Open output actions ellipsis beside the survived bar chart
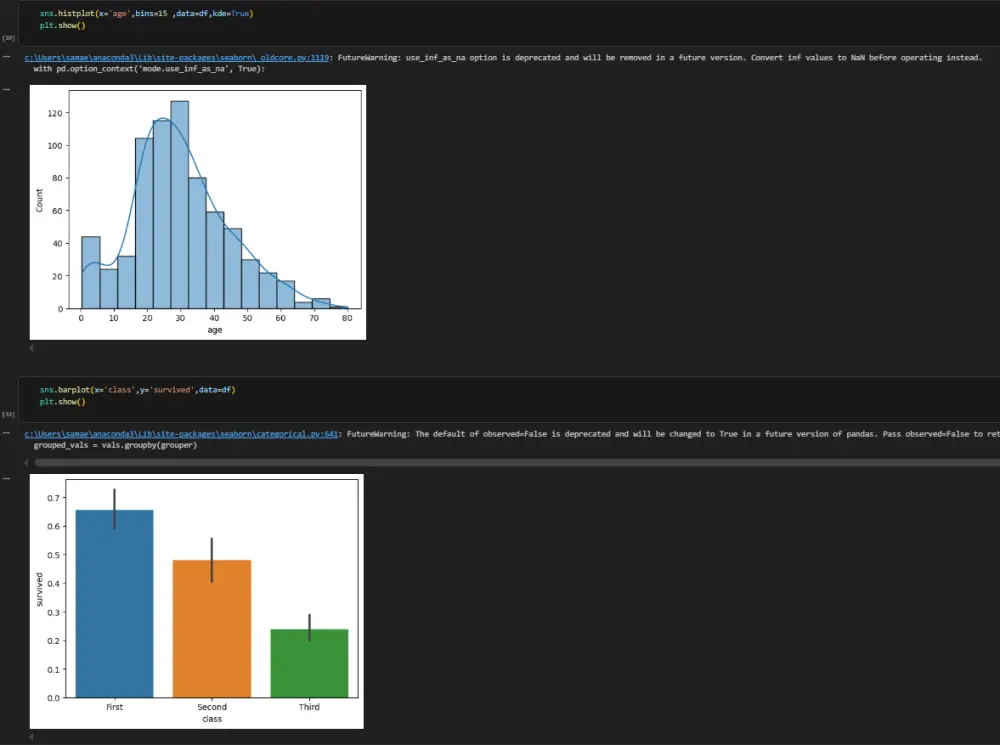 [x=6, y=478]
